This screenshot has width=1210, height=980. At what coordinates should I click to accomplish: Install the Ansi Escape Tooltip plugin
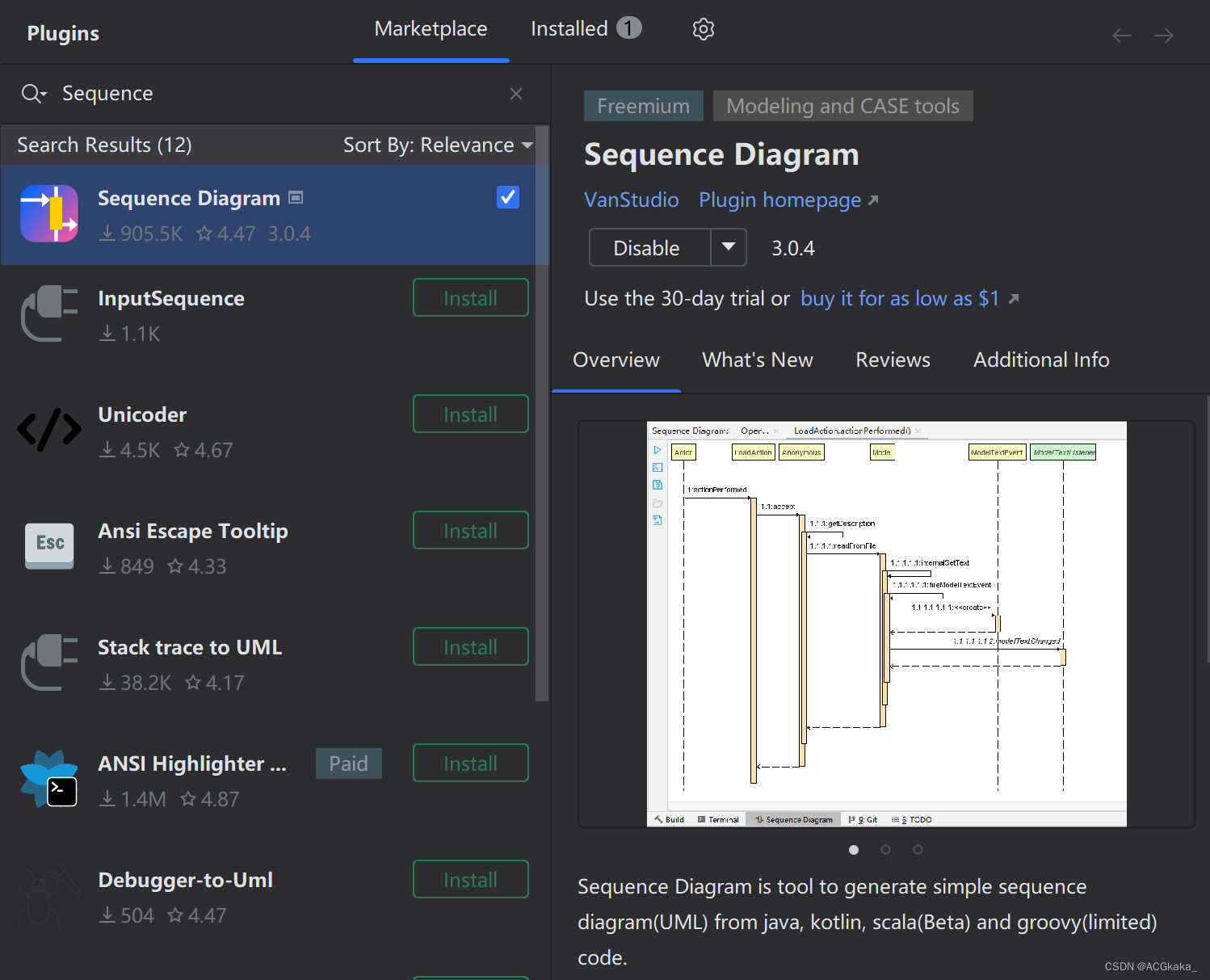coord(471,531)
